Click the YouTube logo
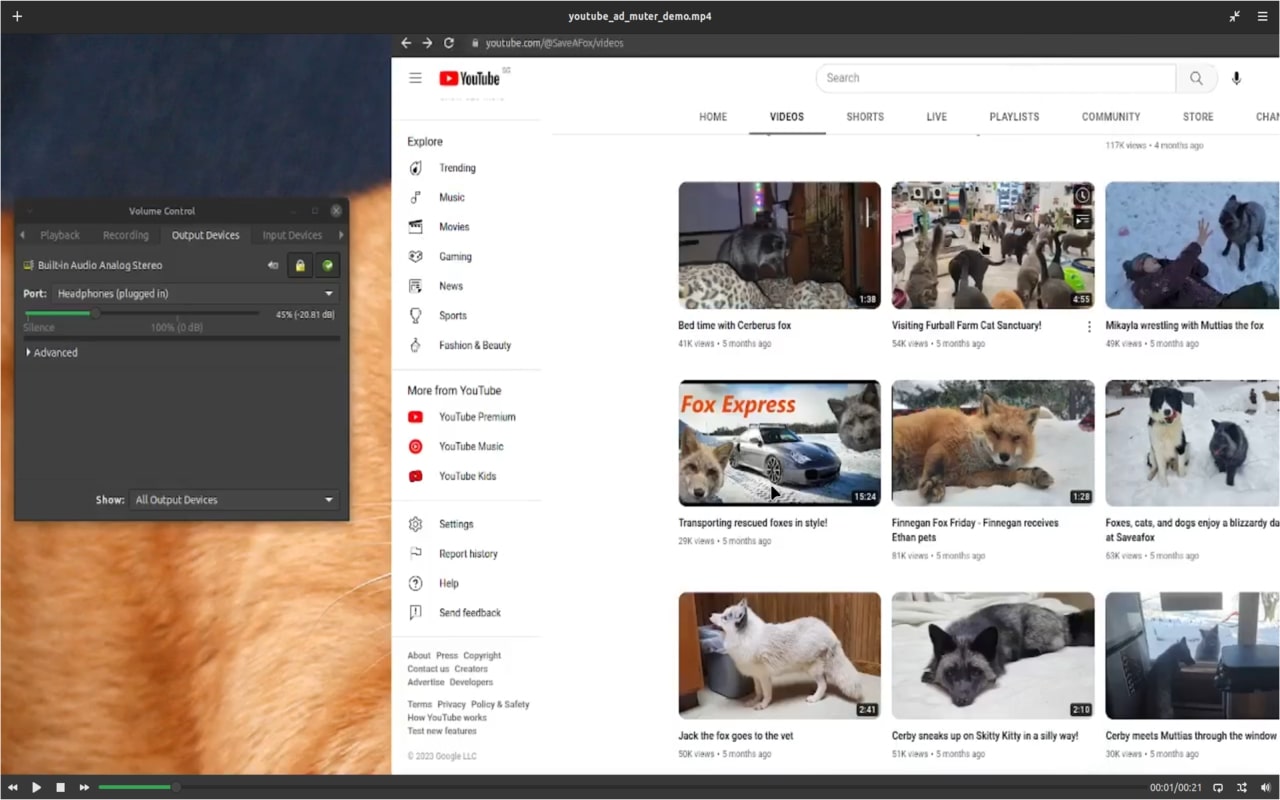 click(469, 78)
